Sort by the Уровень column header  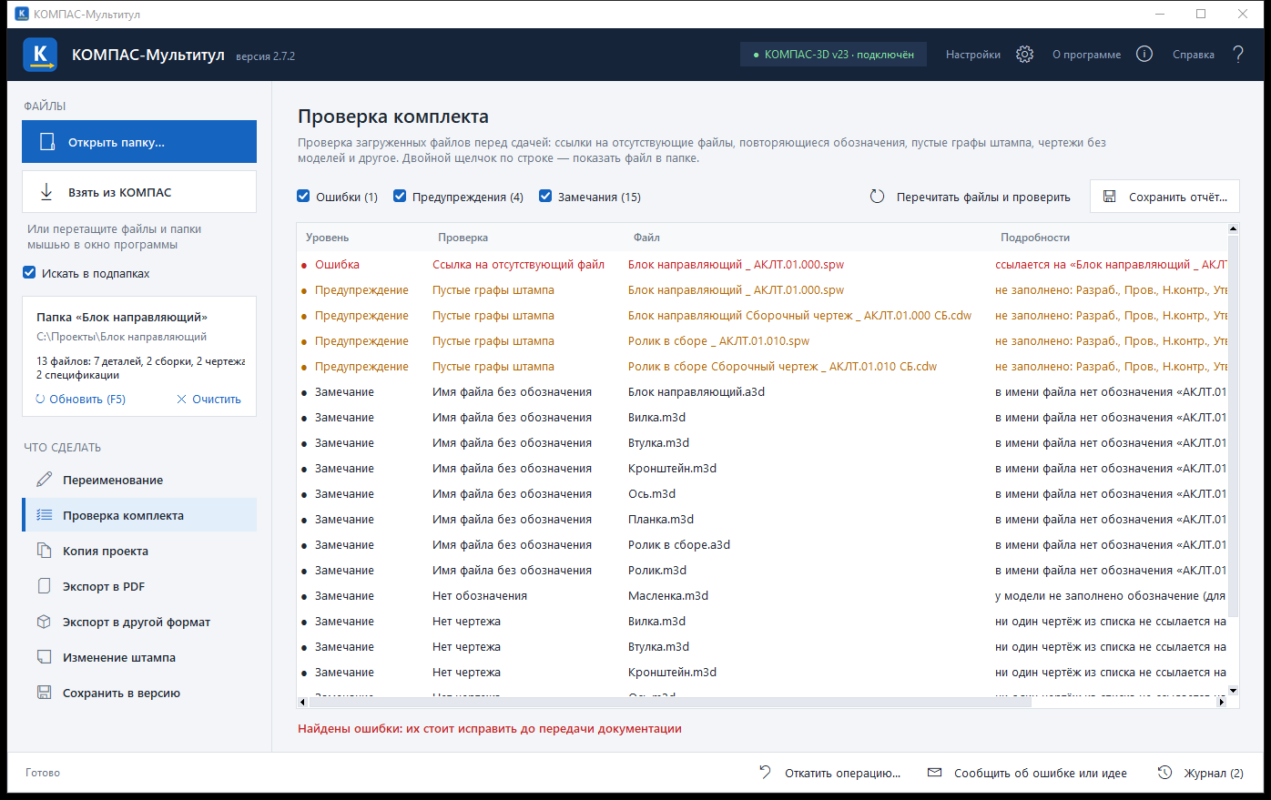point(327,238)
